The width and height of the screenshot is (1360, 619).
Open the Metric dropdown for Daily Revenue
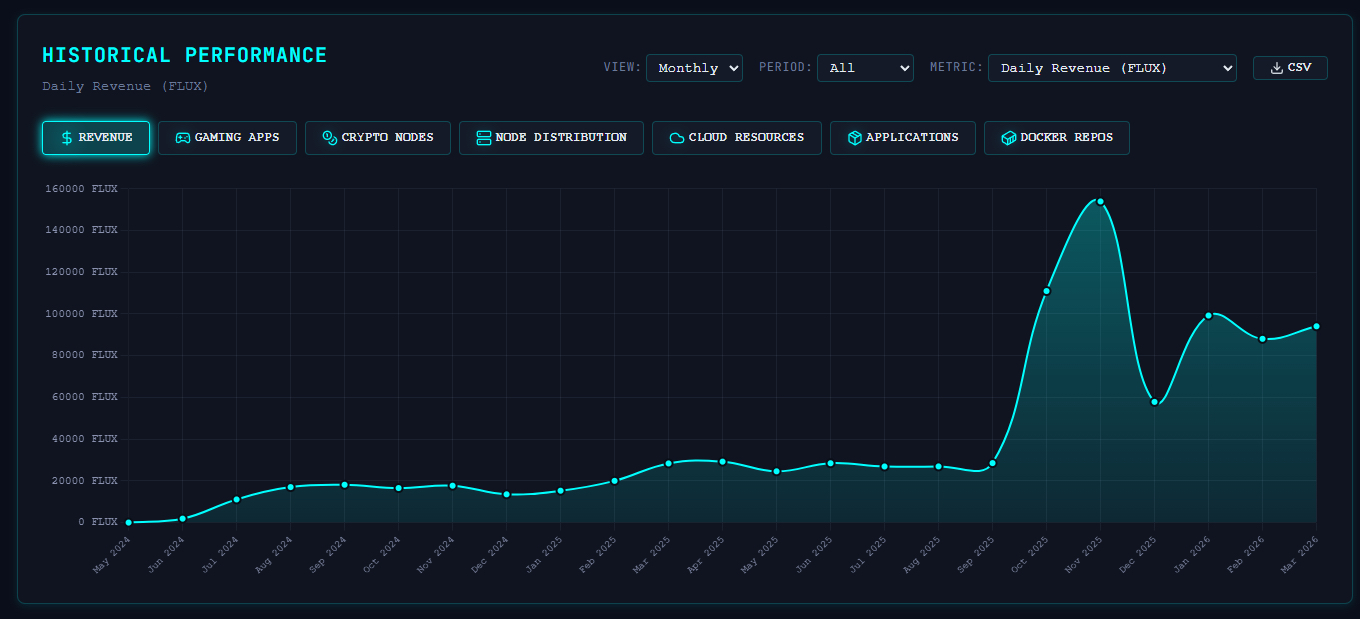pyautogui.click(x=1112, y=68)
